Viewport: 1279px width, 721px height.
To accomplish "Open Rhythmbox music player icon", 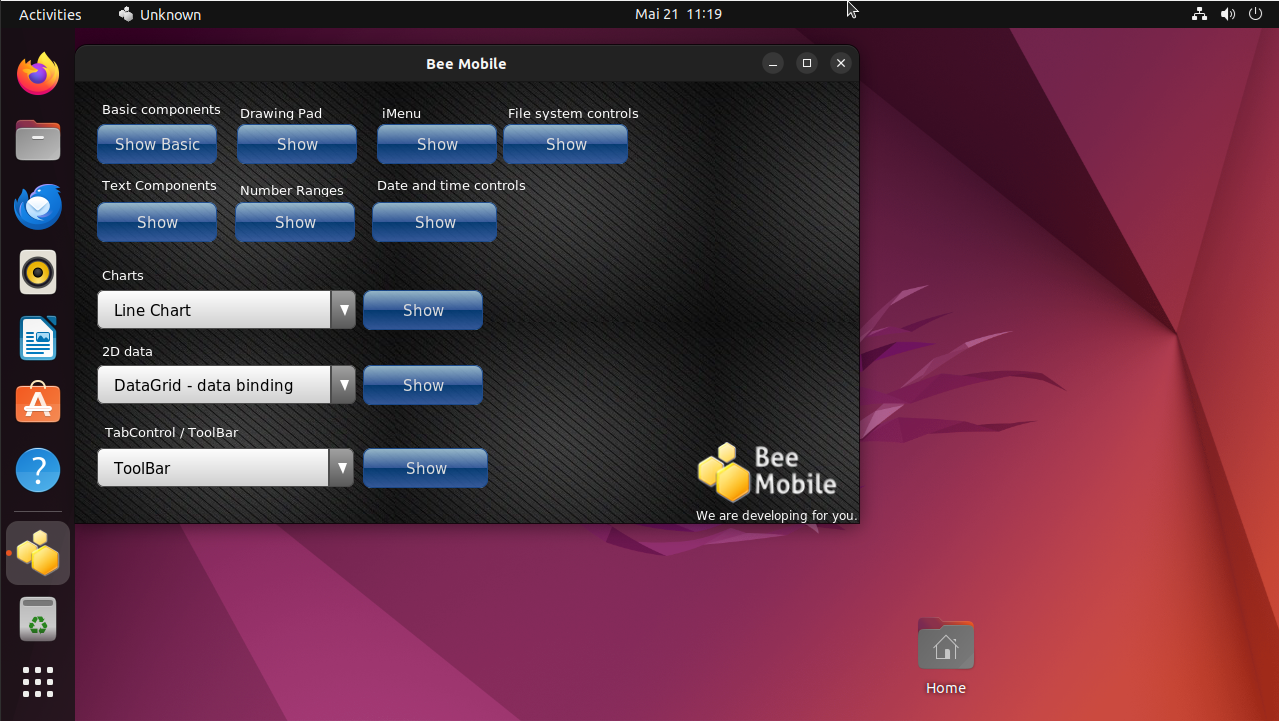I will pyautogui.click(x=38, y=272).
